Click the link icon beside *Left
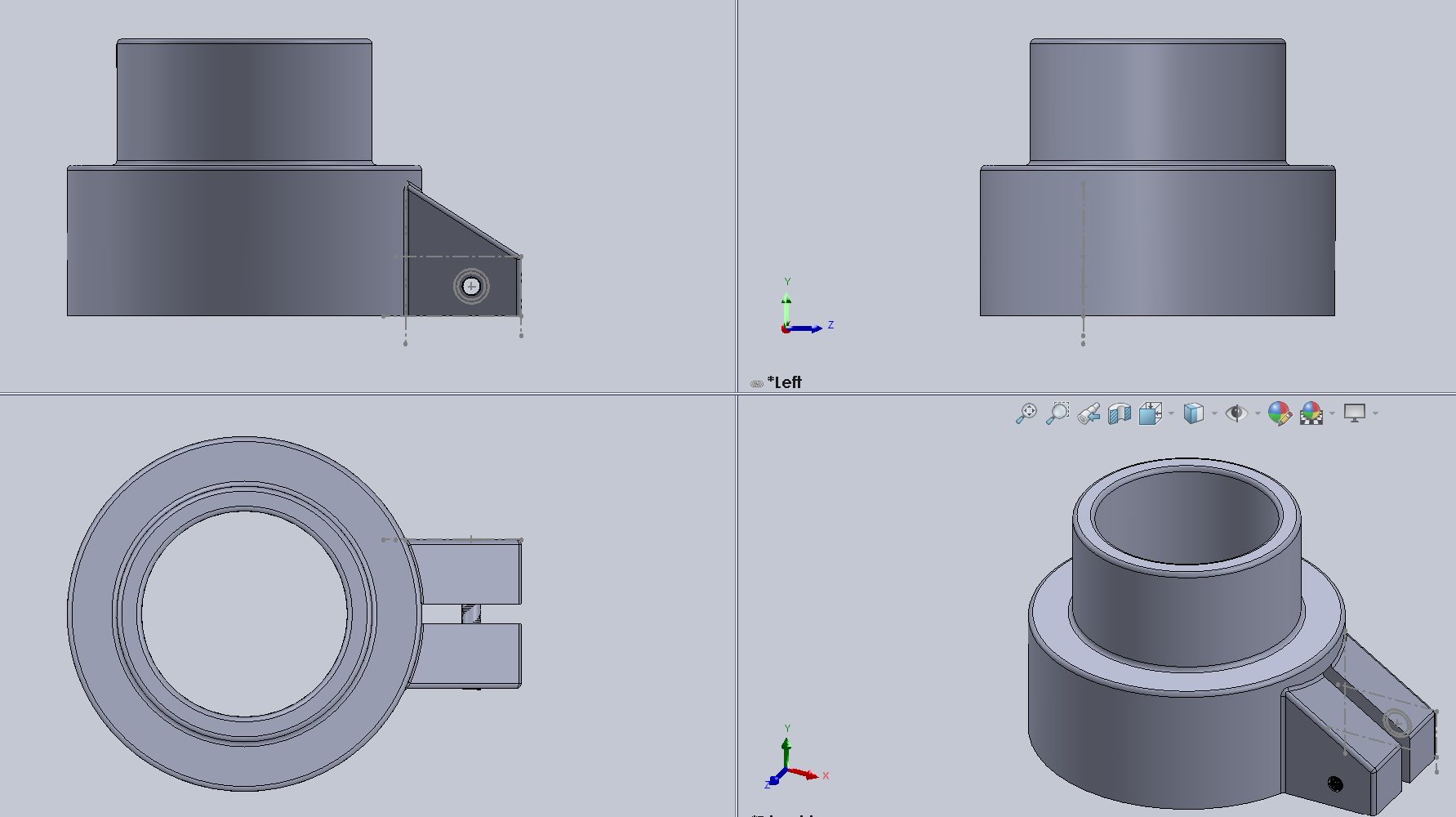The height and width of the screenshot is (817, 1456). 757,383
